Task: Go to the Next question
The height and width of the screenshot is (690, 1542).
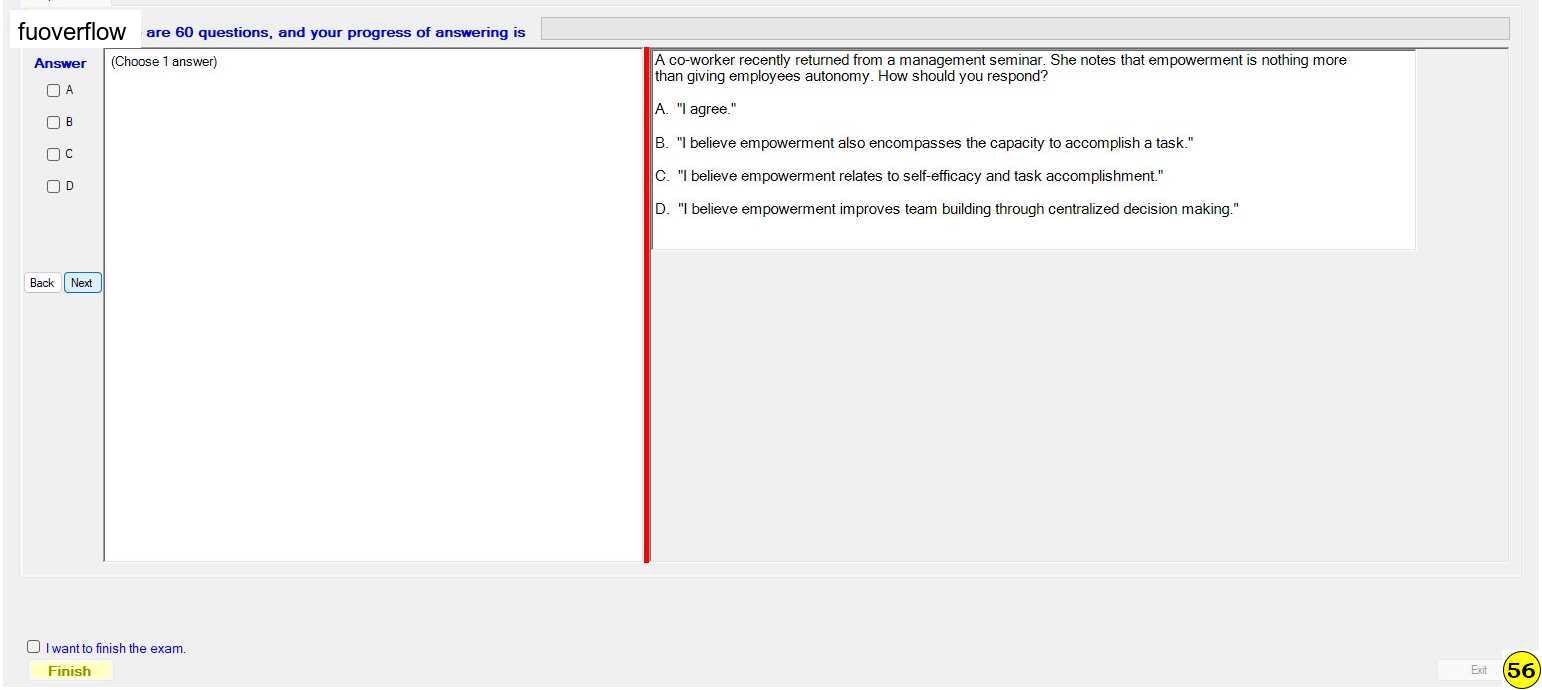Action: pyautogui.click(x=82, y=283)
